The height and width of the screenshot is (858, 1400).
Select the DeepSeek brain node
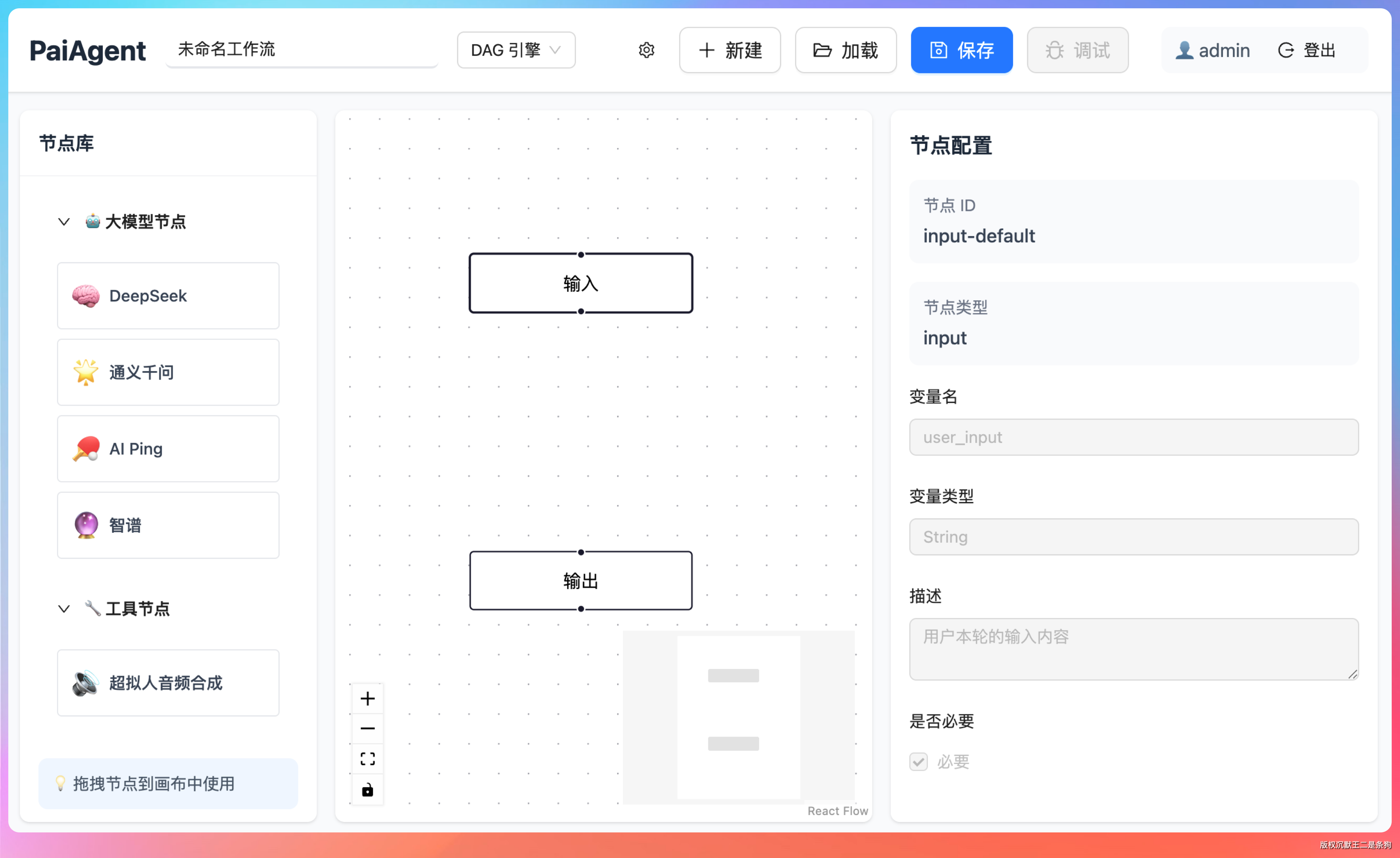(168, 295)
